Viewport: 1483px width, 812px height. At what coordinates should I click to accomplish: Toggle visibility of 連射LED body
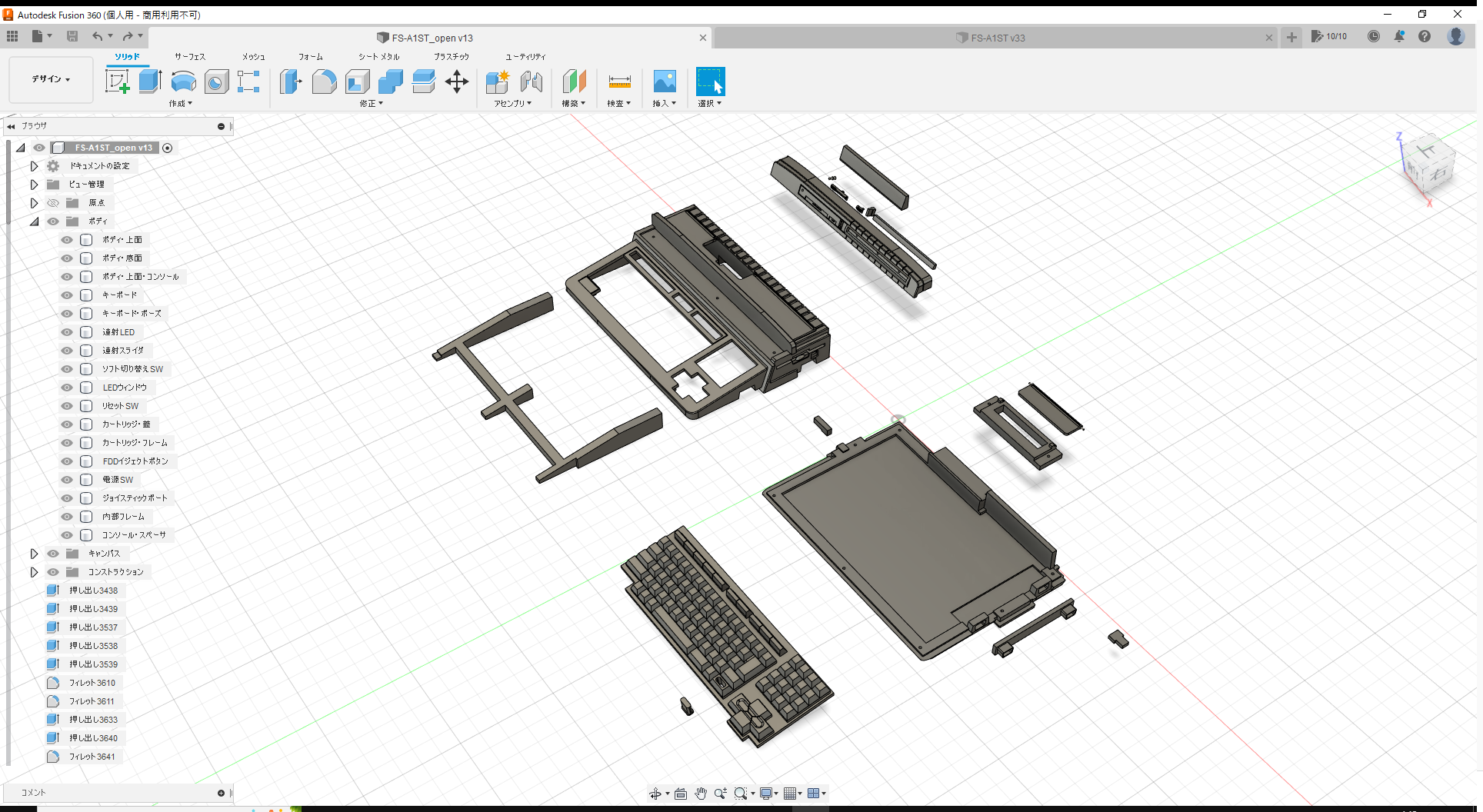(x=66, y=331)
